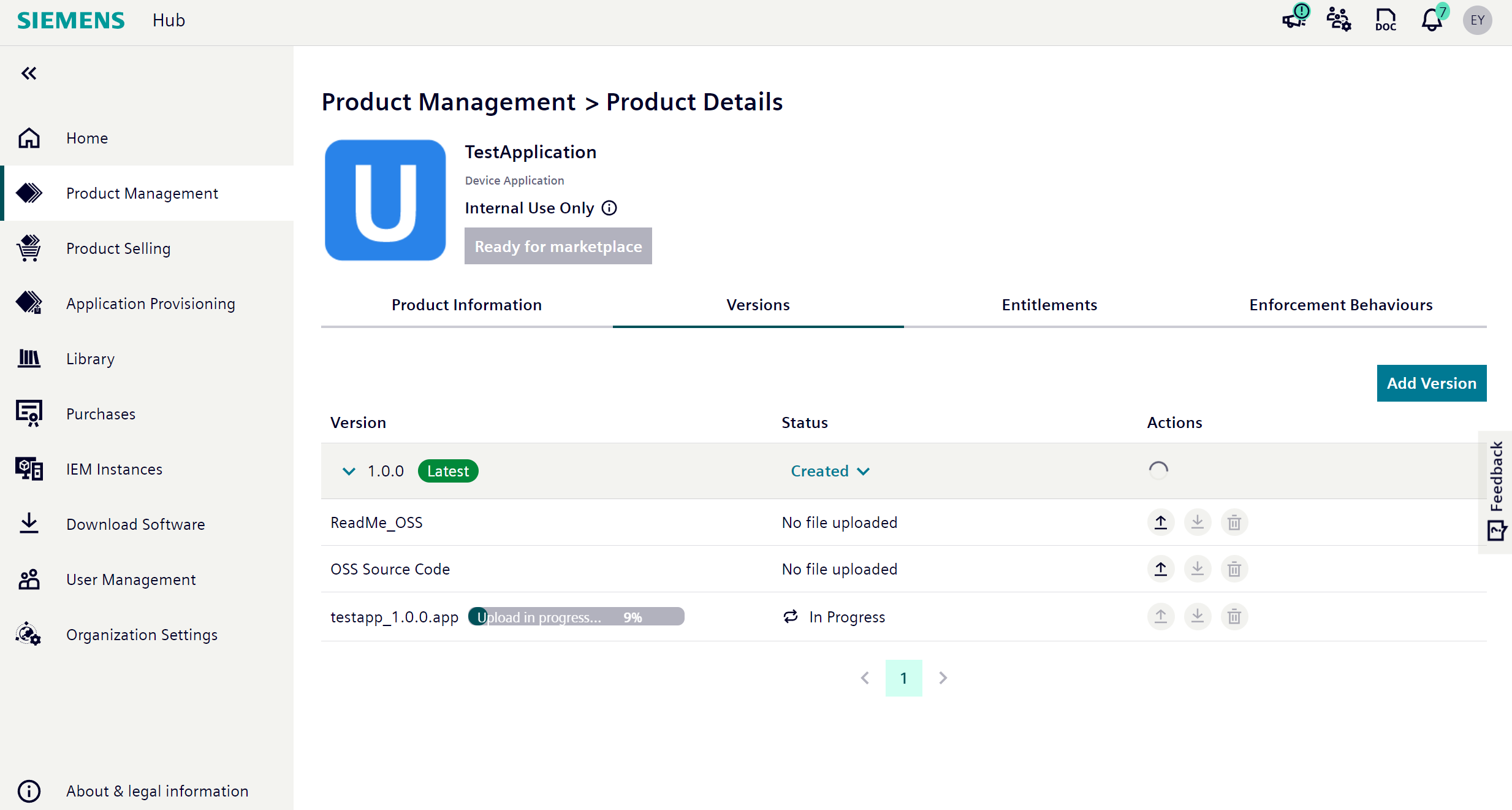
Task: Click the Latest version badge
Action: [448, 471]
